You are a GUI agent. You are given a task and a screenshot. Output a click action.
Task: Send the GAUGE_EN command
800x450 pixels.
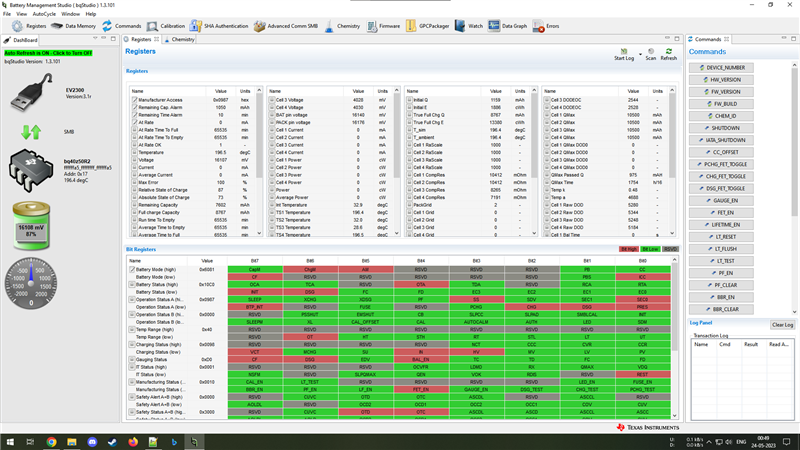click(x=721, y=201)
